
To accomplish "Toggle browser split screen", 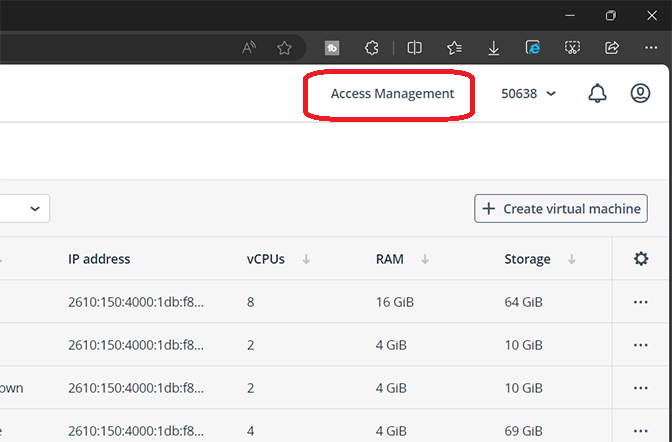I will 414,48.
